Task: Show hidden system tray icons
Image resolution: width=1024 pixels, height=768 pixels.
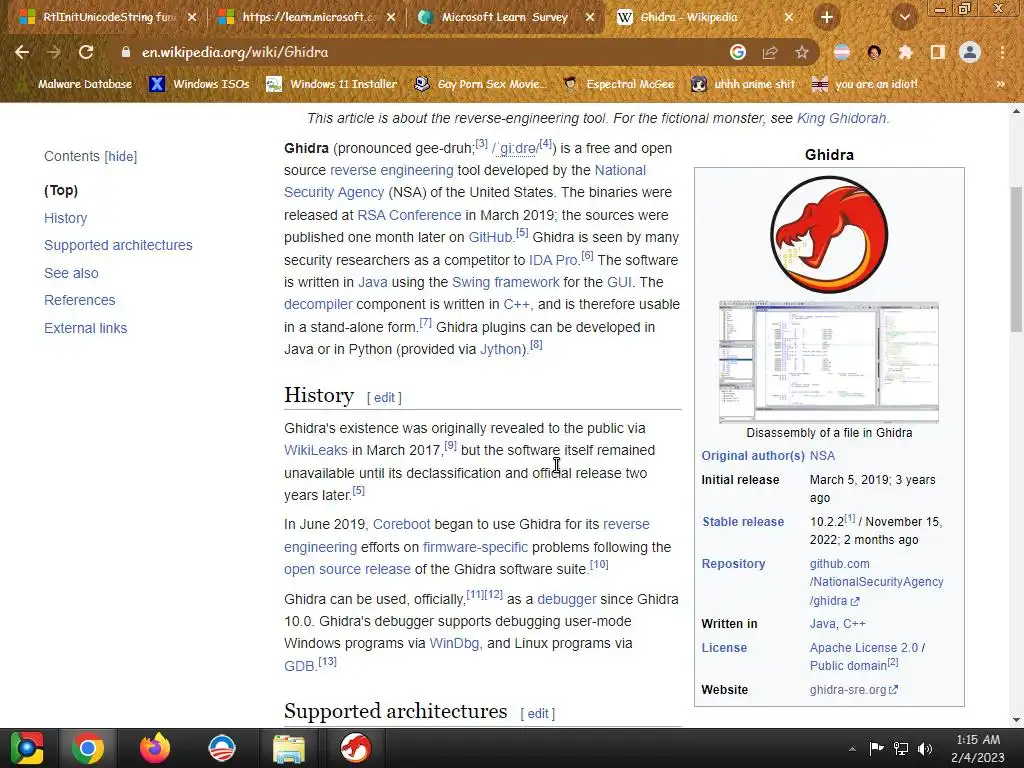Action: pos(852,749)
